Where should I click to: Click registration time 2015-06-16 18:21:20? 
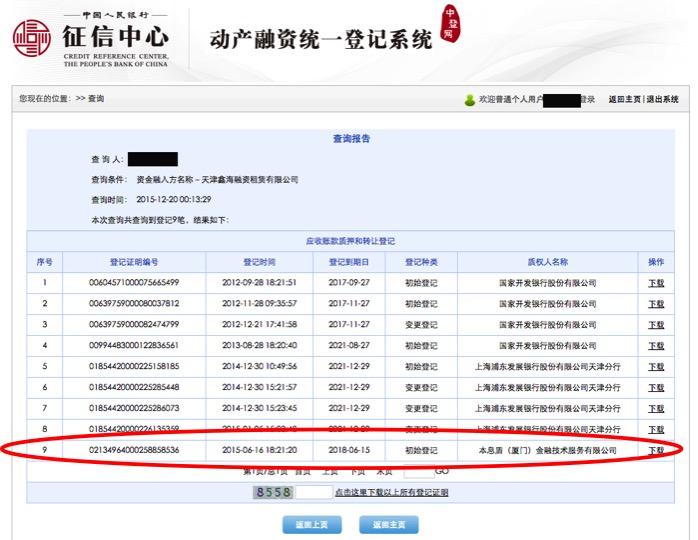[260, 450]
